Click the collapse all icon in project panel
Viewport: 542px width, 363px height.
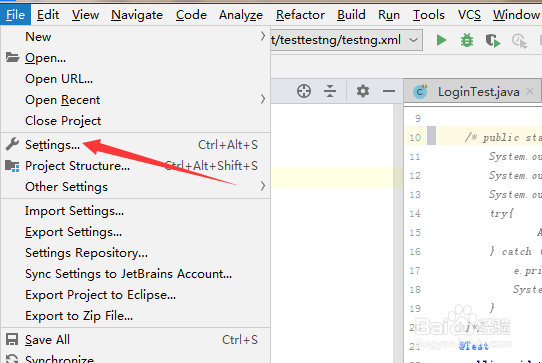[330, 91]
